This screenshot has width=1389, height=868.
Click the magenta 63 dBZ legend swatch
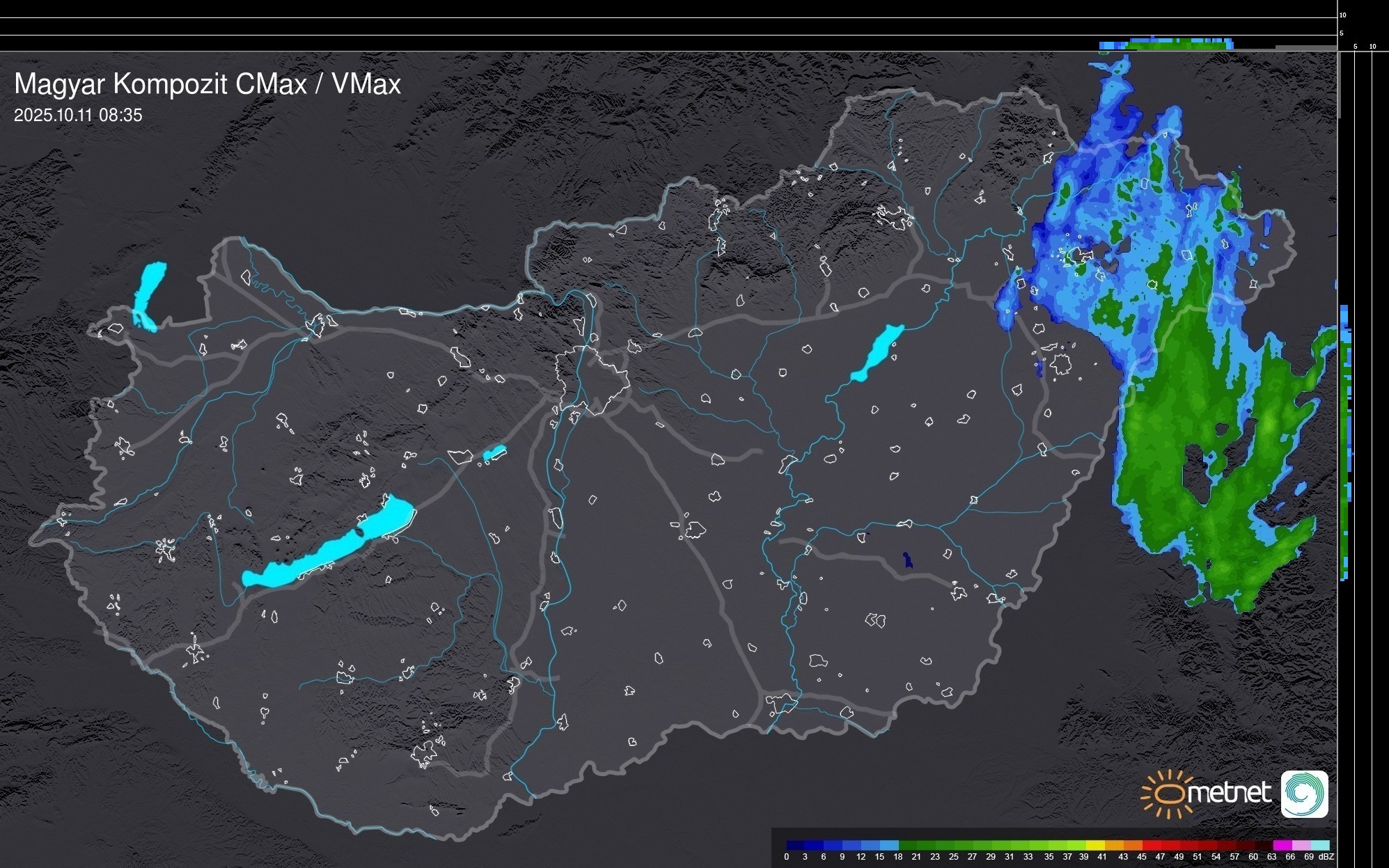click(1282, 846)
